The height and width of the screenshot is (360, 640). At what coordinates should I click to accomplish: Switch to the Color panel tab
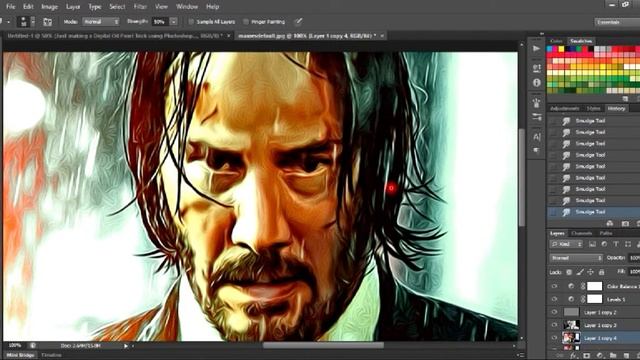[x=556, y=41]
